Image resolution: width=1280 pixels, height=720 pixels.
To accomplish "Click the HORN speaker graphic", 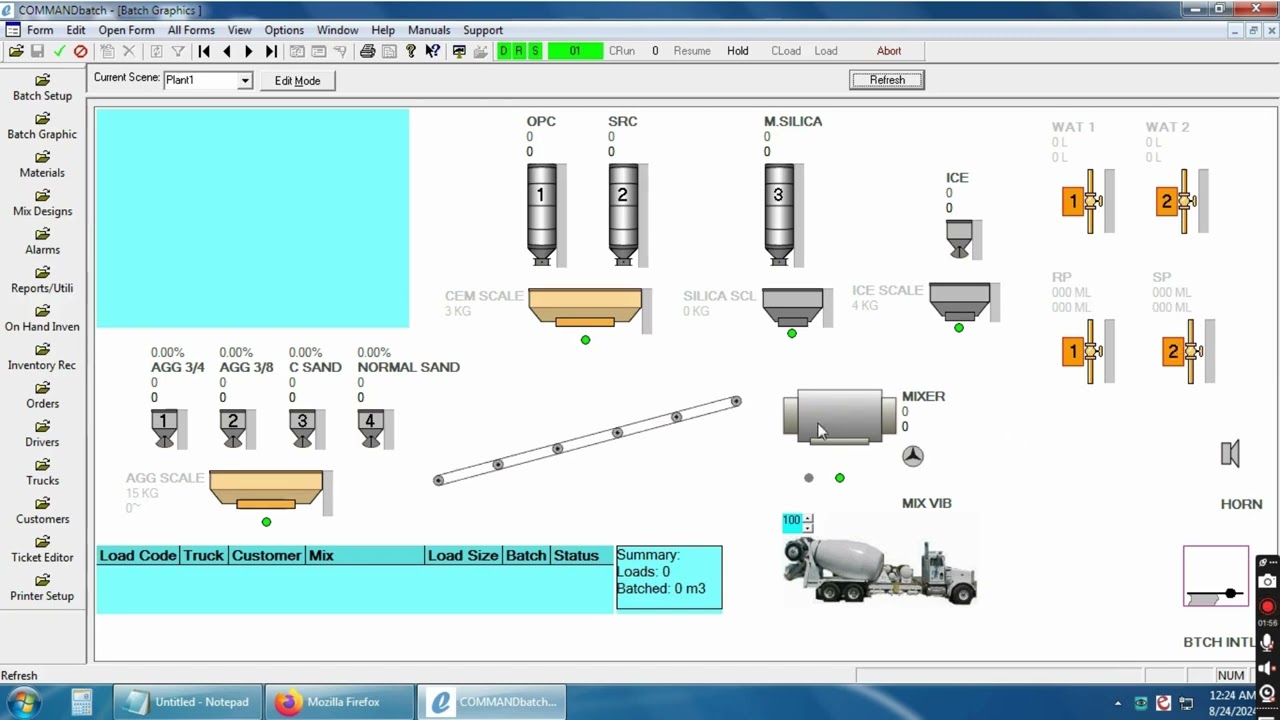I will tap(1231, 454).
